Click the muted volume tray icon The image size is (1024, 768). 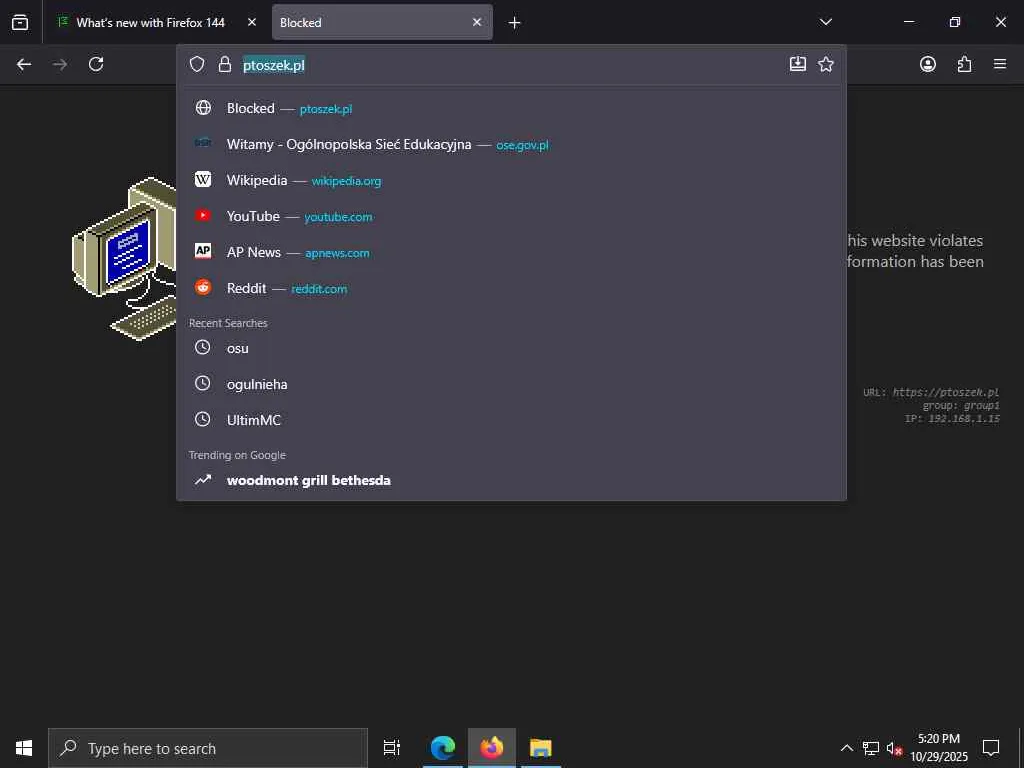click(894, 748)
